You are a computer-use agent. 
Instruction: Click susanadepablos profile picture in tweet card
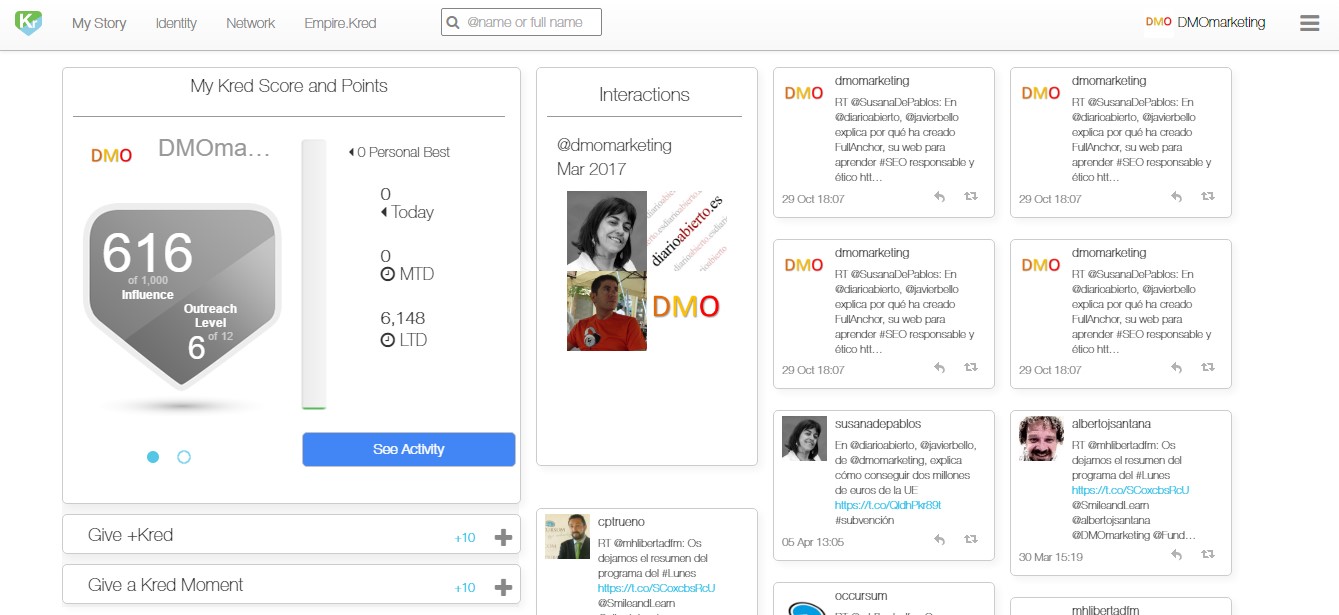point(804,439)
